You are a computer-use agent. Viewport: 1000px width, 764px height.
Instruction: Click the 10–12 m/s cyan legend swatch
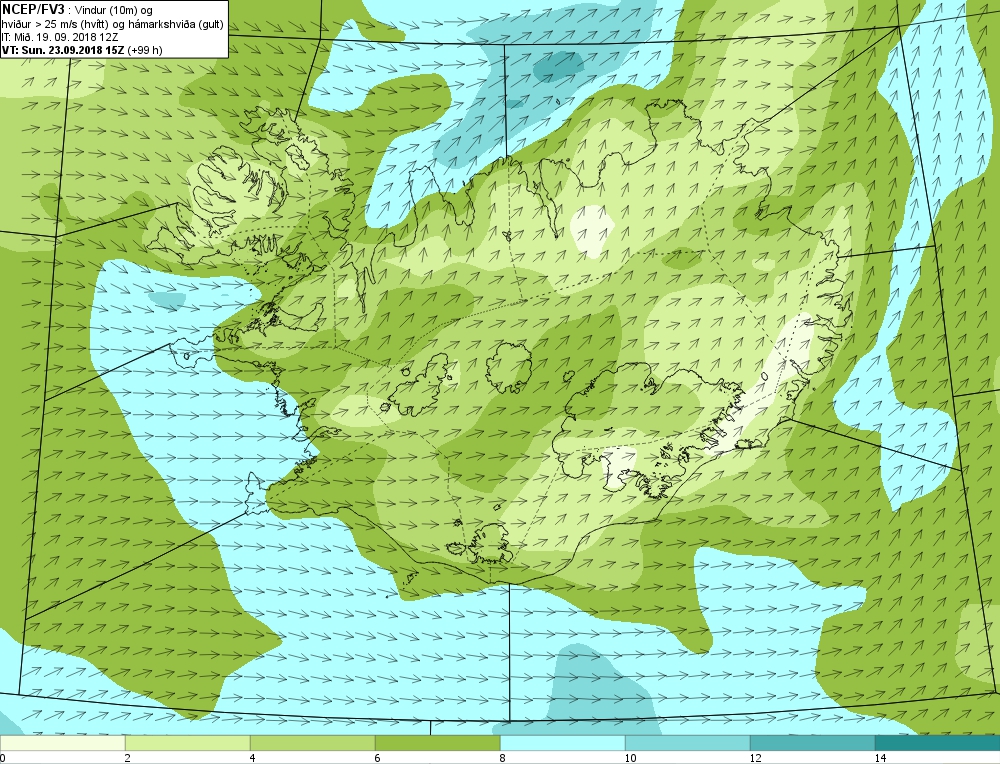(x=688, y=744)
